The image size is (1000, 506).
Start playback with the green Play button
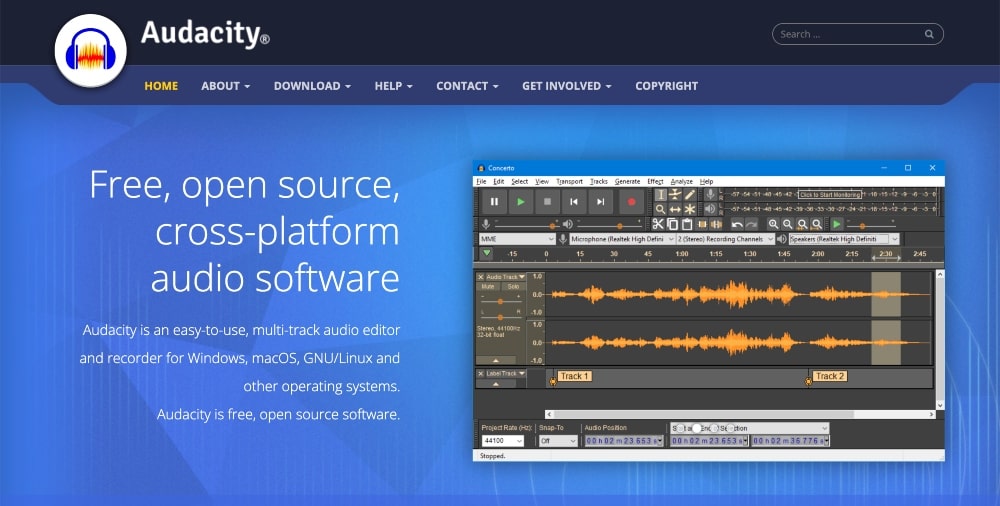click(x=521, y=202)
